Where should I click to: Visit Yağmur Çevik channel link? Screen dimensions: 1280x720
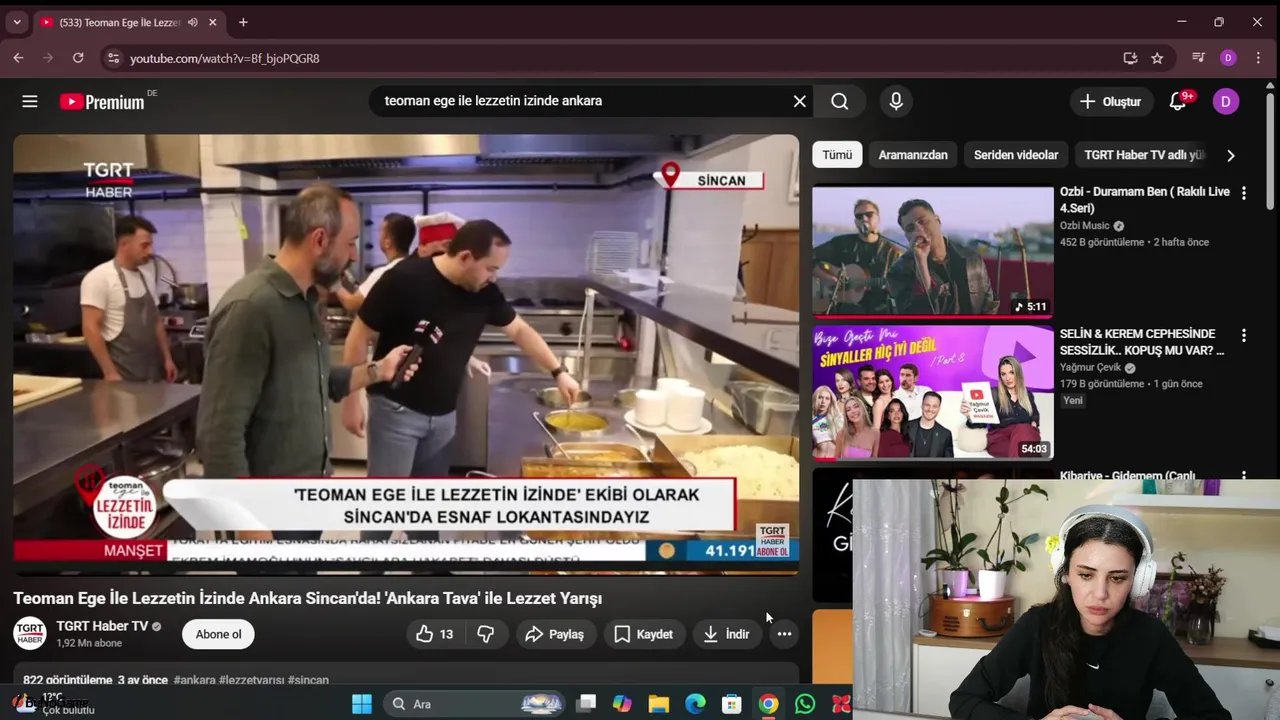click(x=1091, y=368)
